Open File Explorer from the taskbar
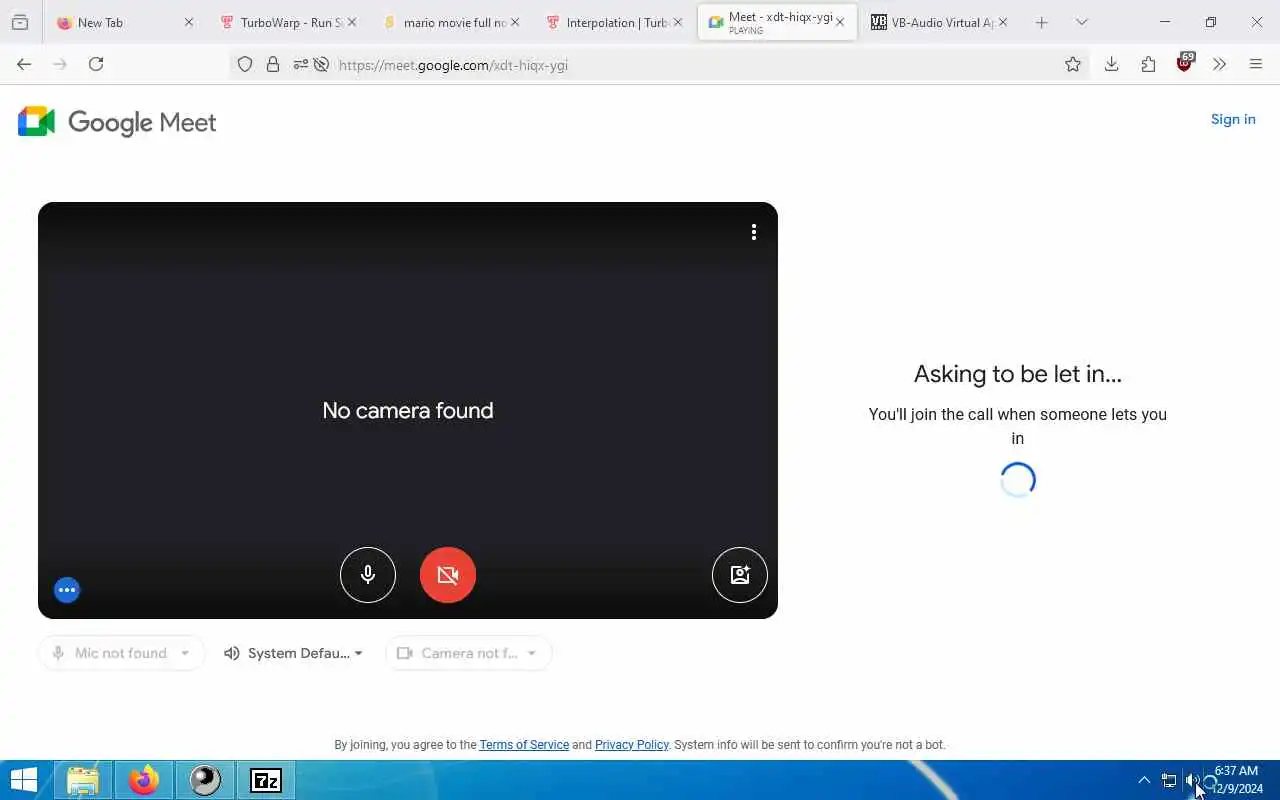 [x=83, y=780]
